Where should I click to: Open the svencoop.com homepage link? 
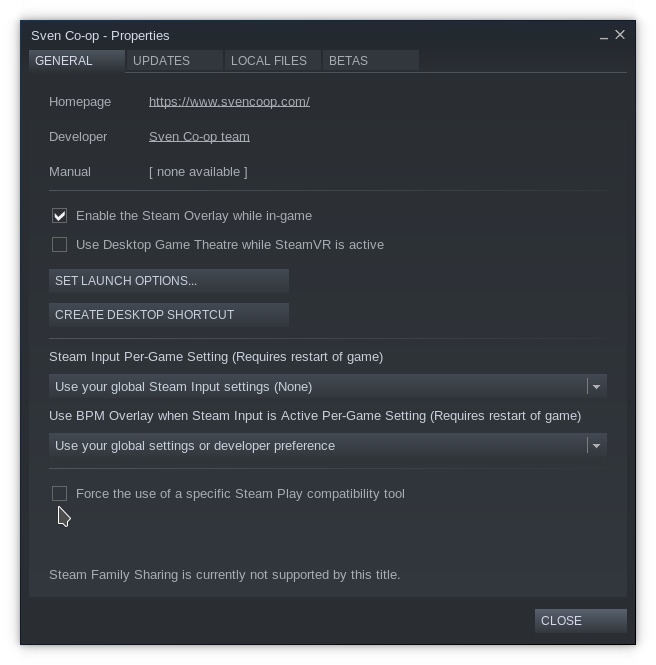point(229,102)
